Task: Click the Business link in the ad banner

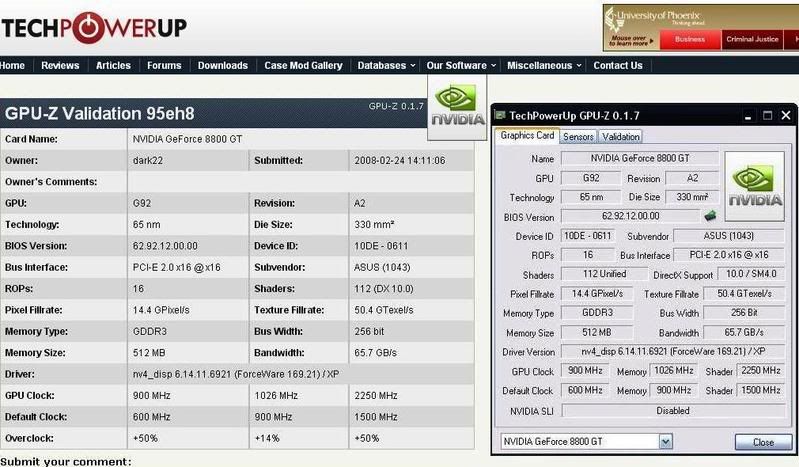Action: pyautogui.click(x=689, y=40)
